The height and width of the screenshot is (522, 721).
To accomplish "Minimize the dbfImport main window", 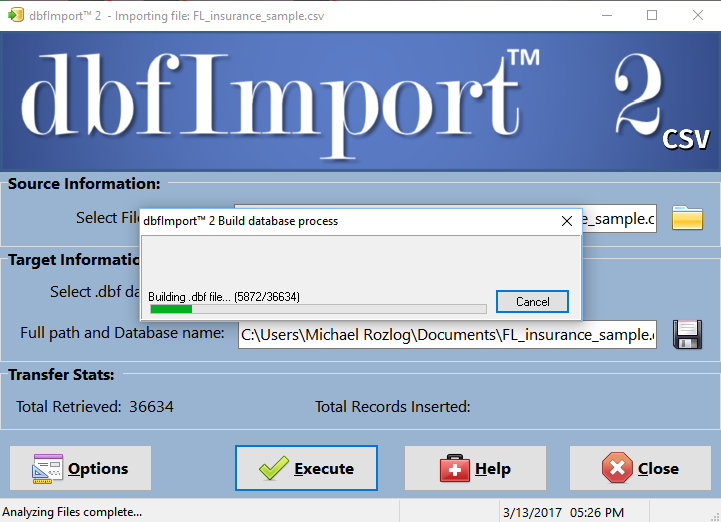I will click(607, 15).
